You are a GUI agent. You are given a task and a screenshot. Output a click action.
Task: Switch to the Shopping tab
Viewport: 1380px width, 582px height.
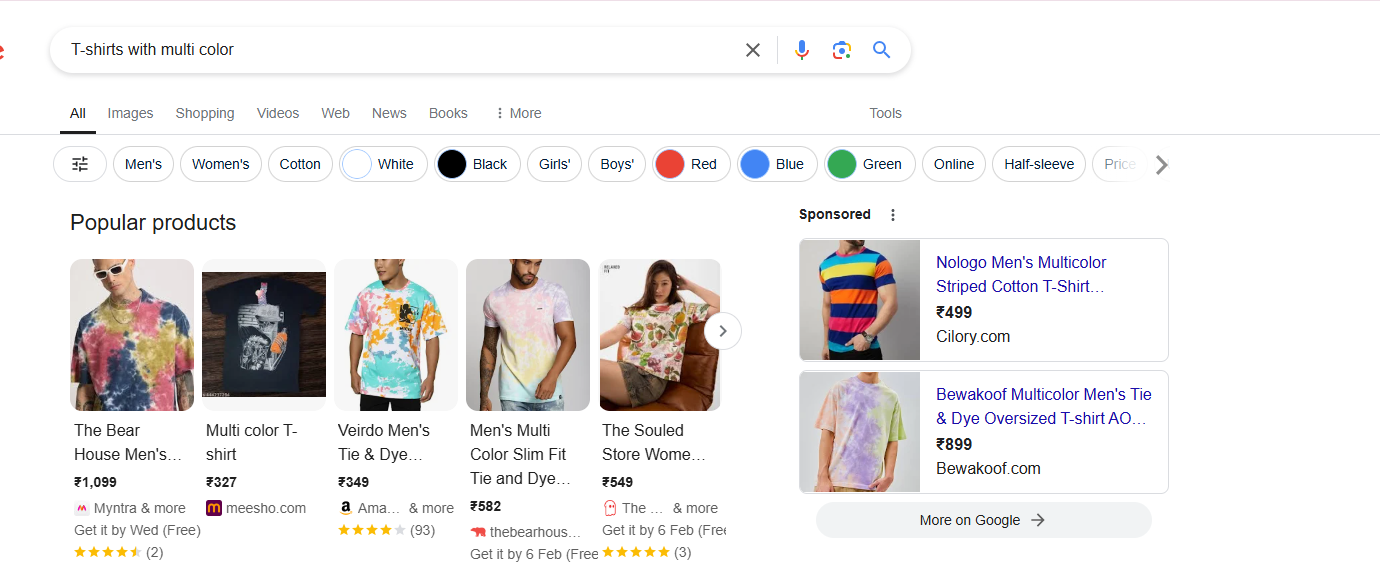[204, 113]
